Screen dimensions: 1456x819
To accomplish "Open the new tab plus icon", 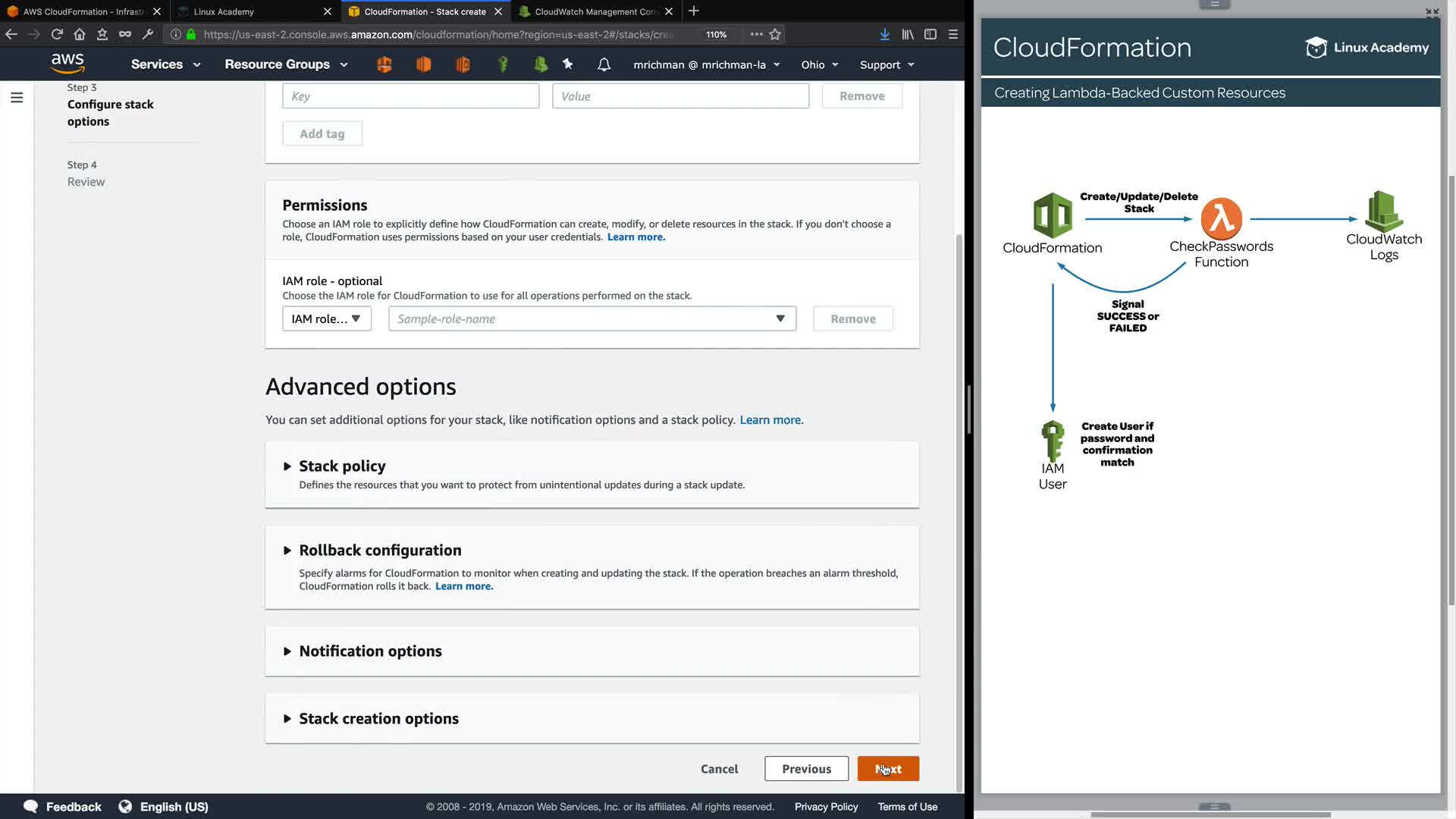I will [694, 11].
